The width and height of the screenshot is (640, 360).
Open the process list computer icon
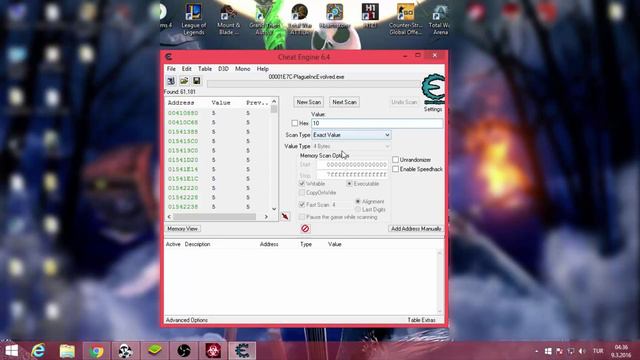(x=171, y=81)
